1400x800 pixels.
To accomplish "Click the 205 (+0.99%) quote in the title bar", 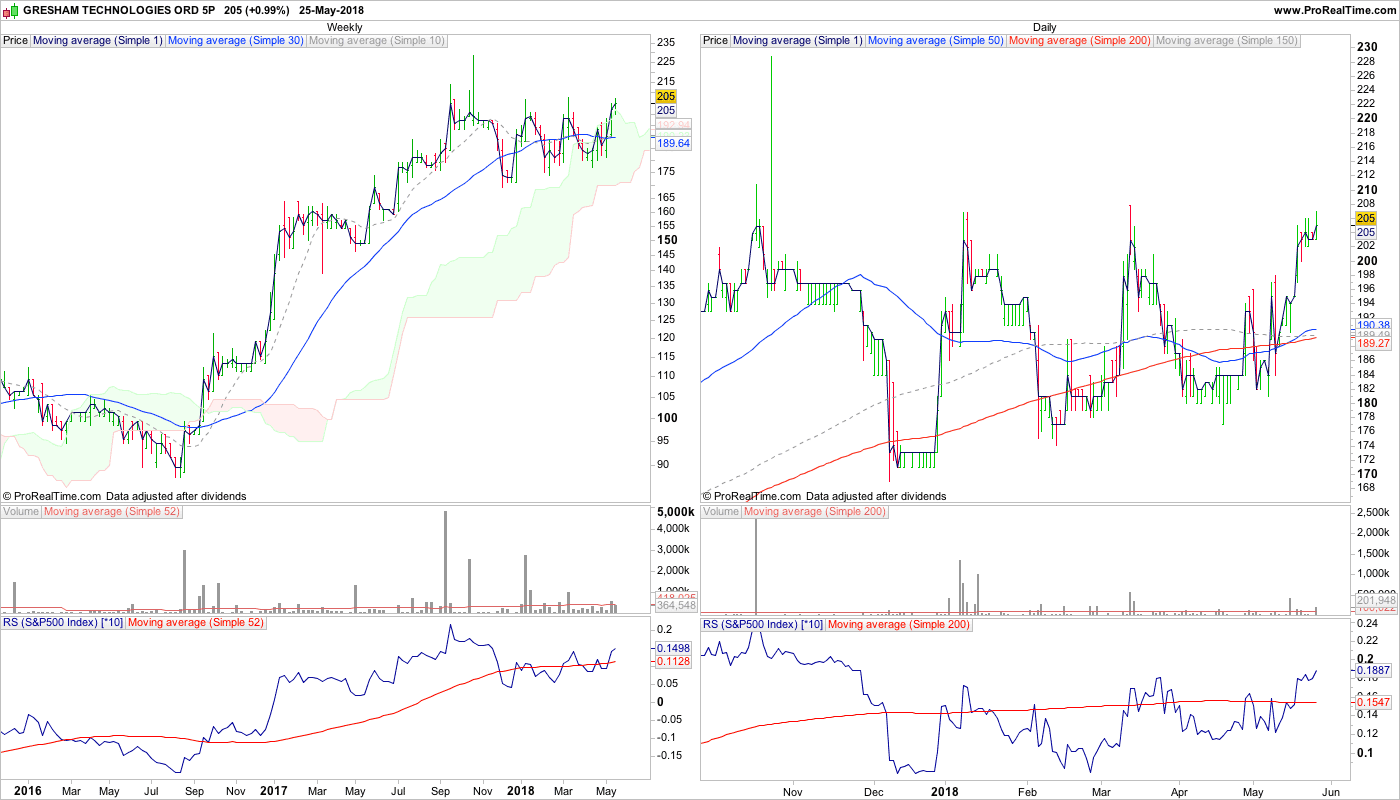I will 257,10.
